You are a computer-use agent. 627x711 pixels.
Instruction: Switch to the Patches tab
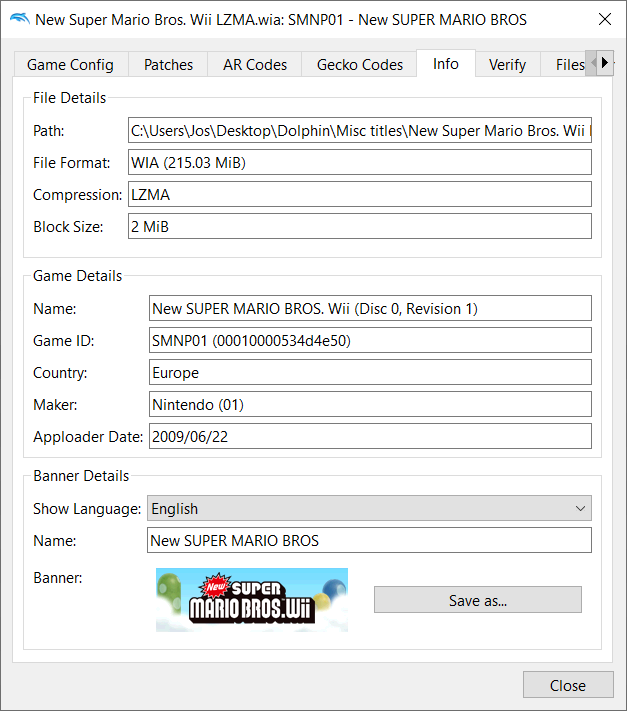(x=168, y=64)
